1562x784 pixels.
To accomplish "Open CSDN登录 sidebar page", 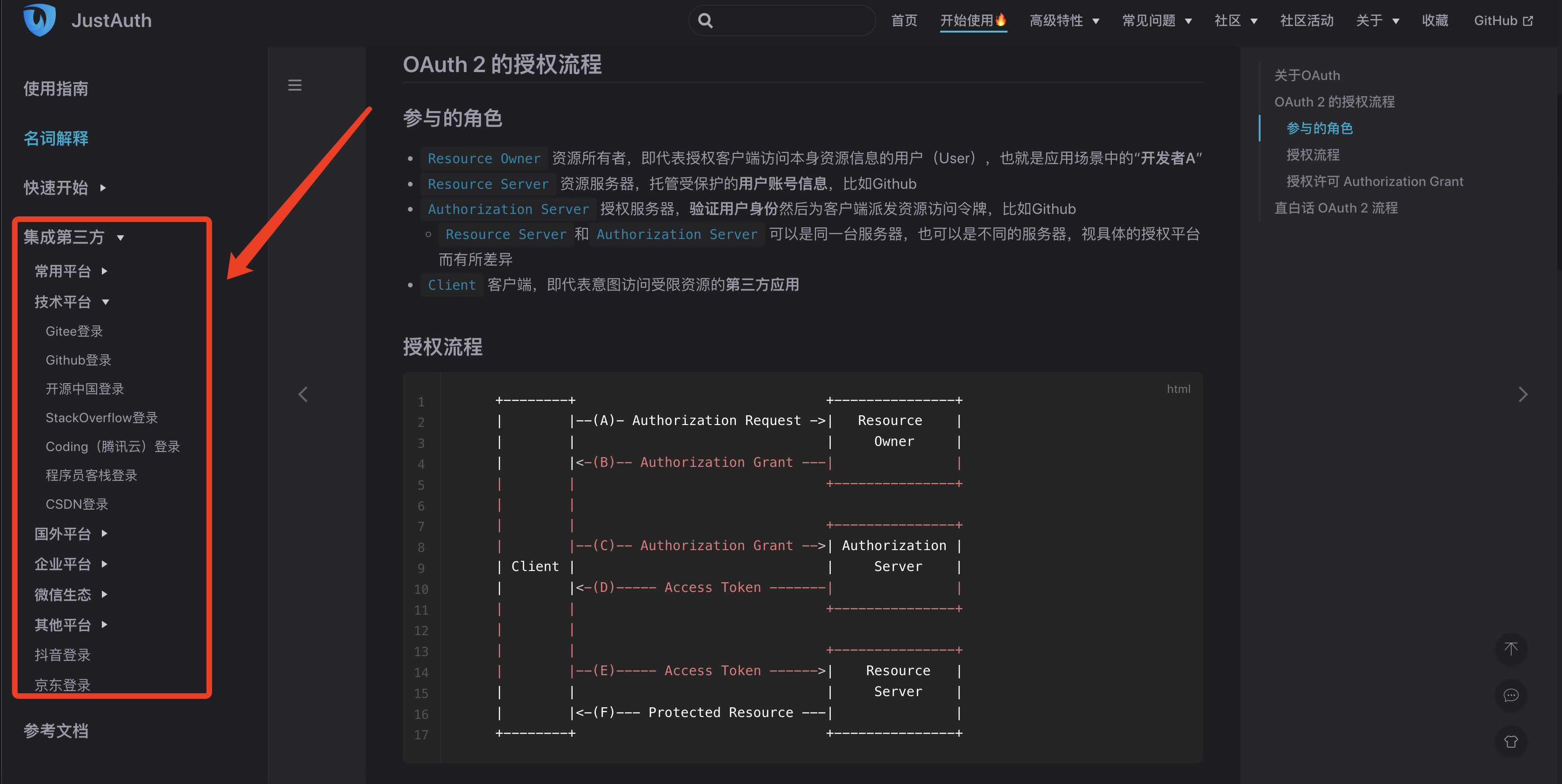I will pyautogui.click(x=77, y=504).
